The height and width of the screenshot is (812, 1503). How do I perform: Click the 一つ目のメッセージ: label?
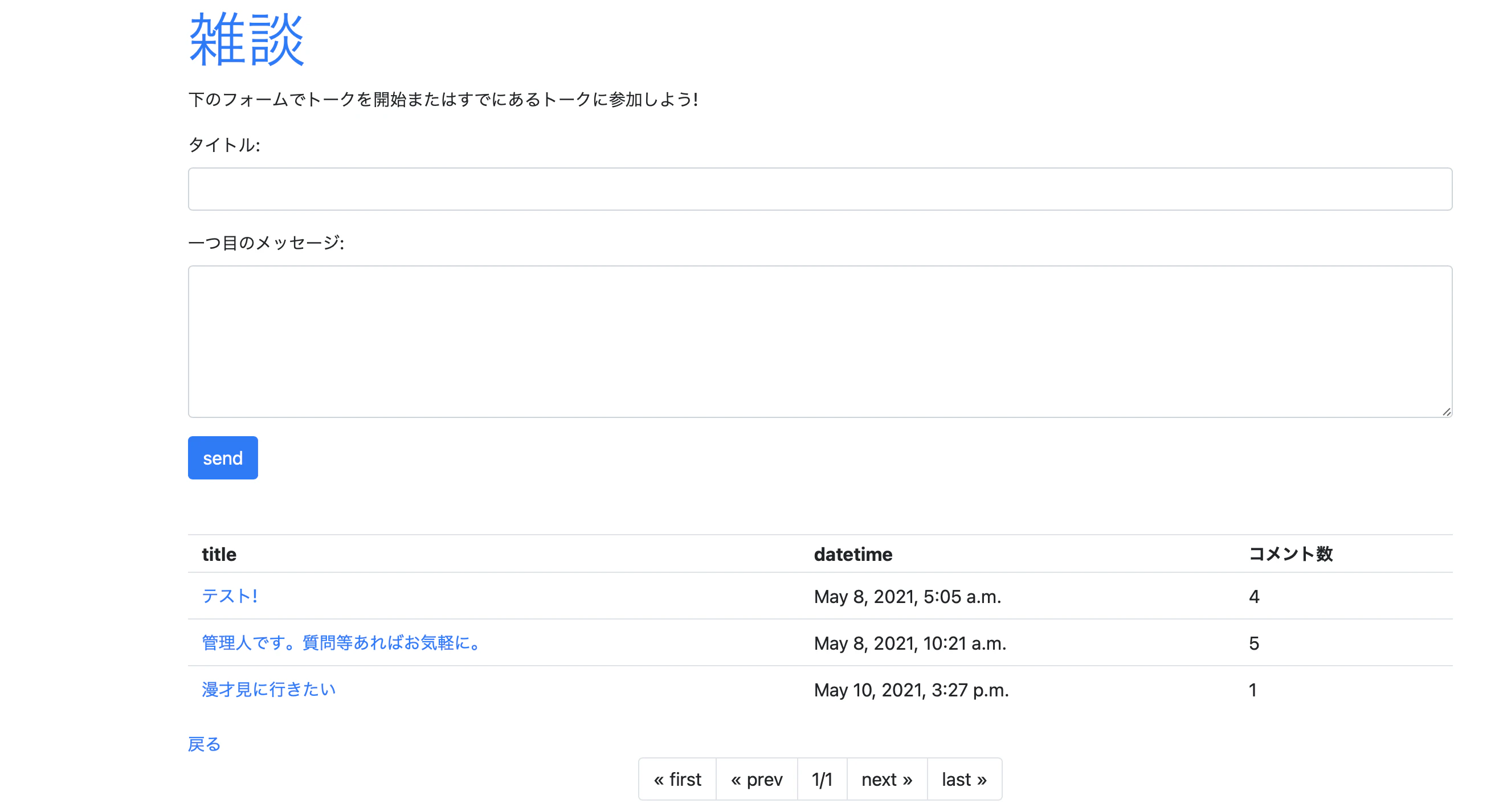266,243
